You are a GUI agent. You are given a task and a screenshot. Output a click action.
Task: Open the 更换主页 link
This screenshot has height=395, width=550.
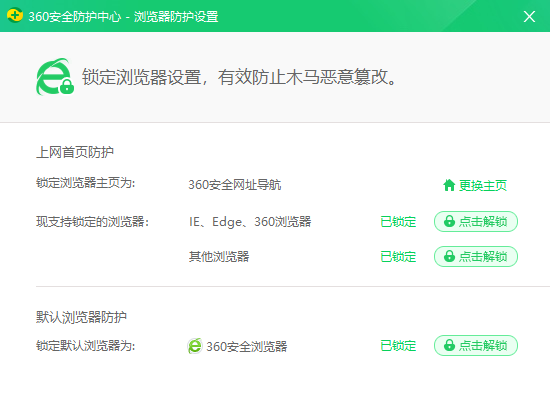tap(483, 185)
